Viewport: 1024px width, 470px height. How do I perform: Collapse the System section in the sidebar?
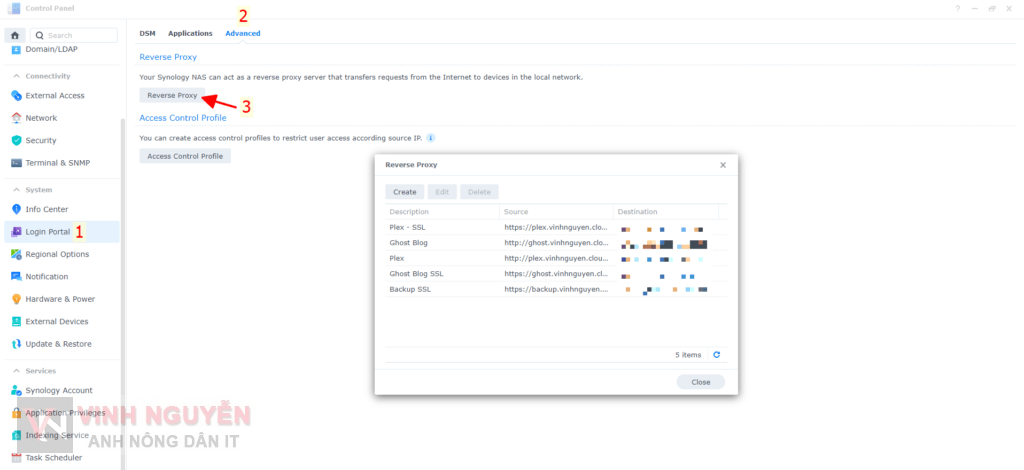coord(16,190)
